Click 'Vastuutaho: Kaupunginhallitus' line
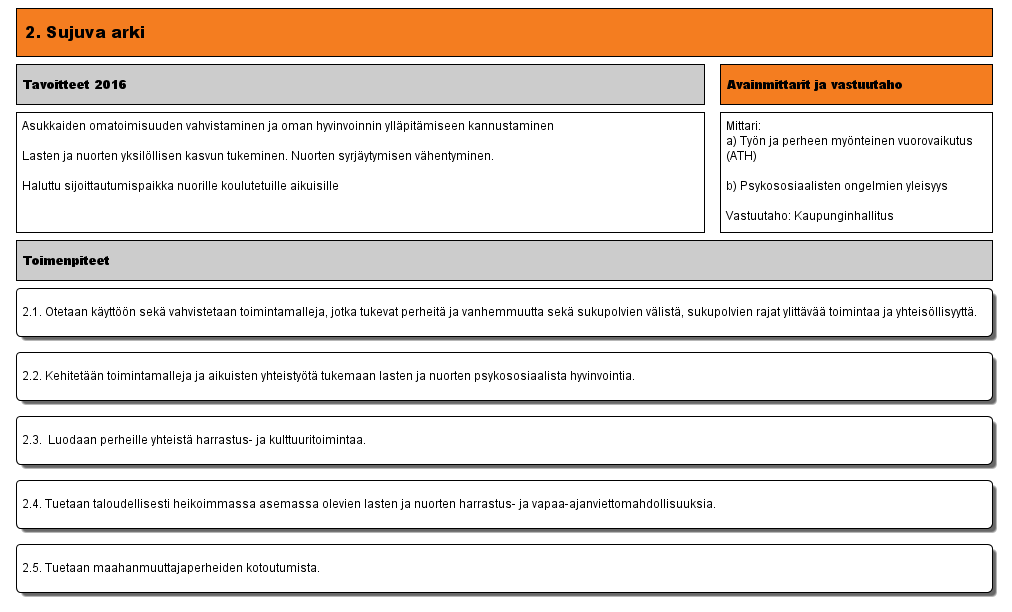The image size is (1012, 612). [809, 216]
